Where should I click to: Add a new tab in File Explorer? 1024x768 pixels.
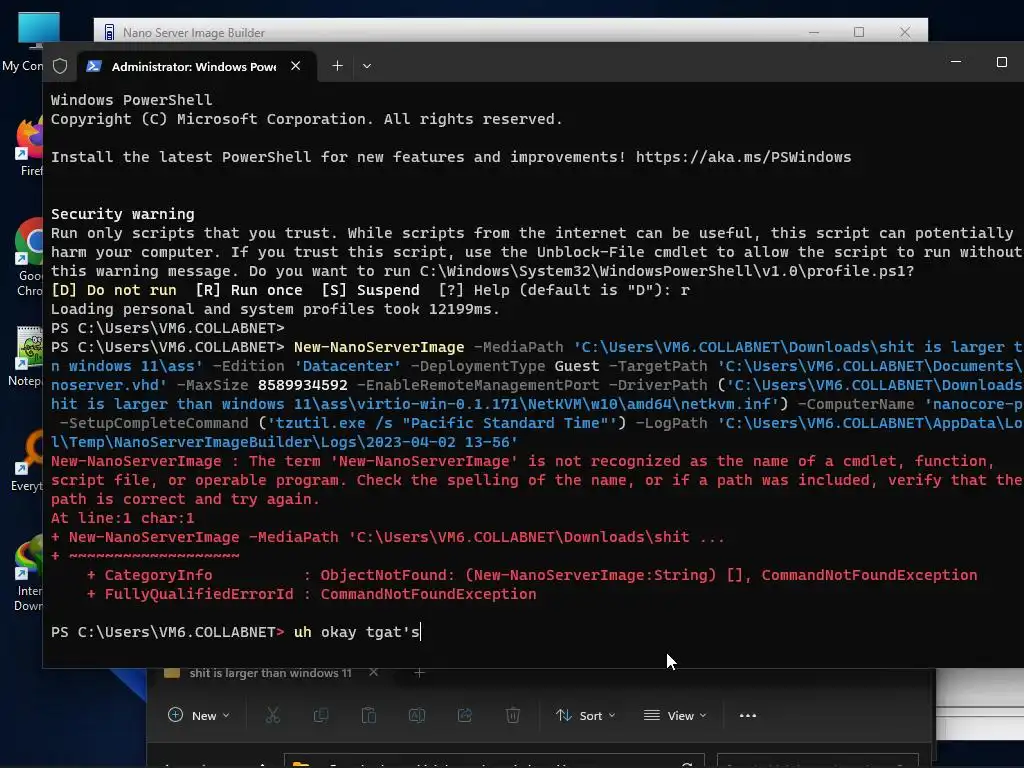tap(419, 672)
